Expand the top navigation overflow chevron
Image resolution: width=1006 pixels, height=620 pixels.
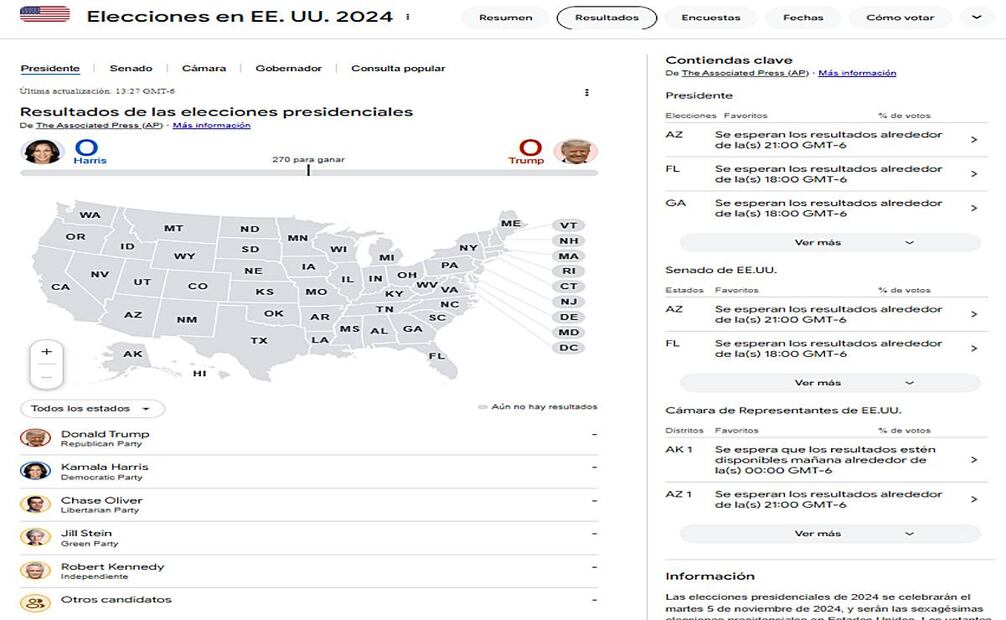click(x=976, y=17)
